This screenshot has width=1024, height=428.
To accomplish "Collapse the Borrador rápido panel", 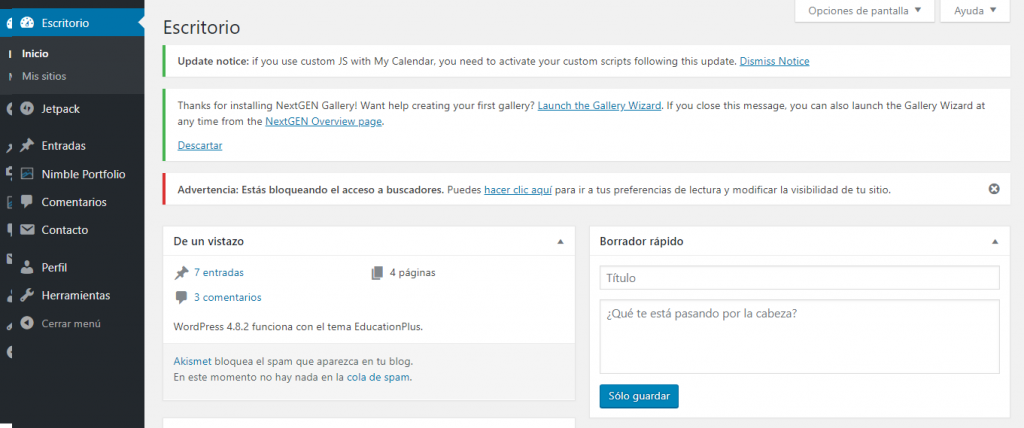I will click(995, 242).
